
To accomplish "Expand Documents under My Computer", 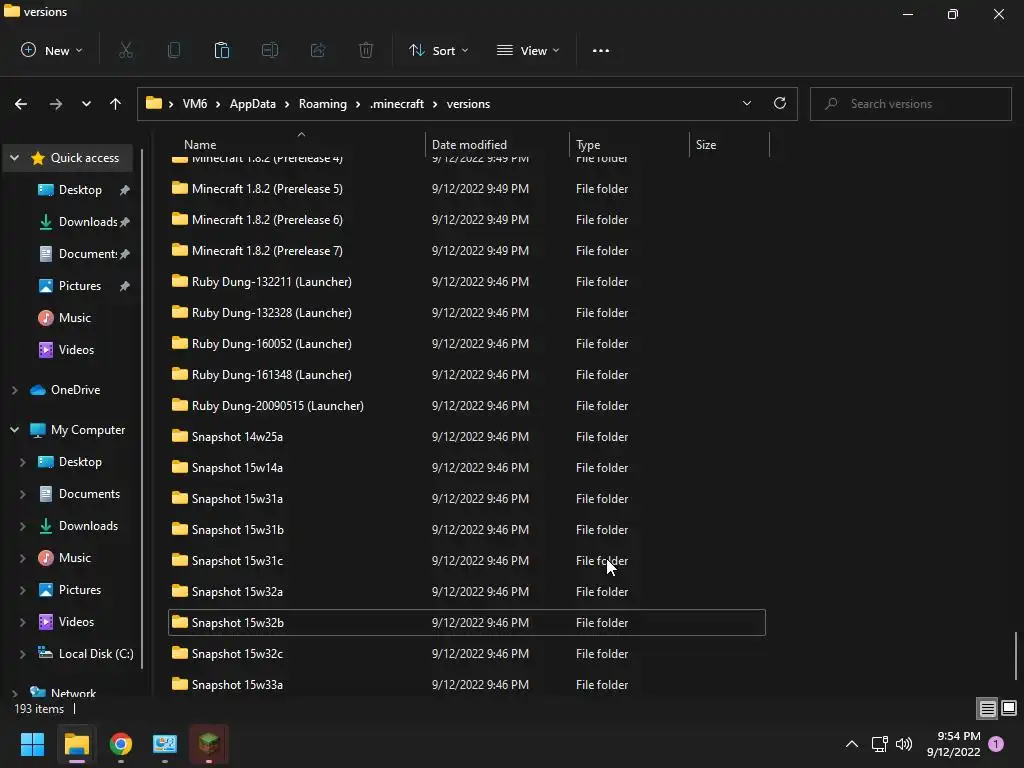I will (x=22, y=494).
